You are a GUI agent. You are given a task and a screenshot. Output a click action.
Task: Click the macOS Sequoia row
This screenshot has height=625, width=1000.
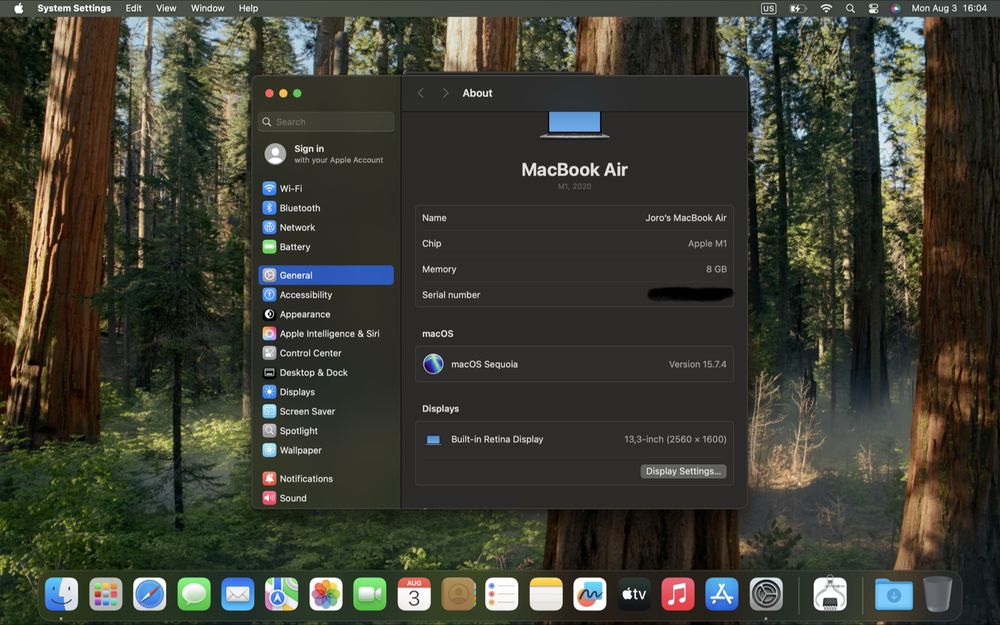(574, 364)
